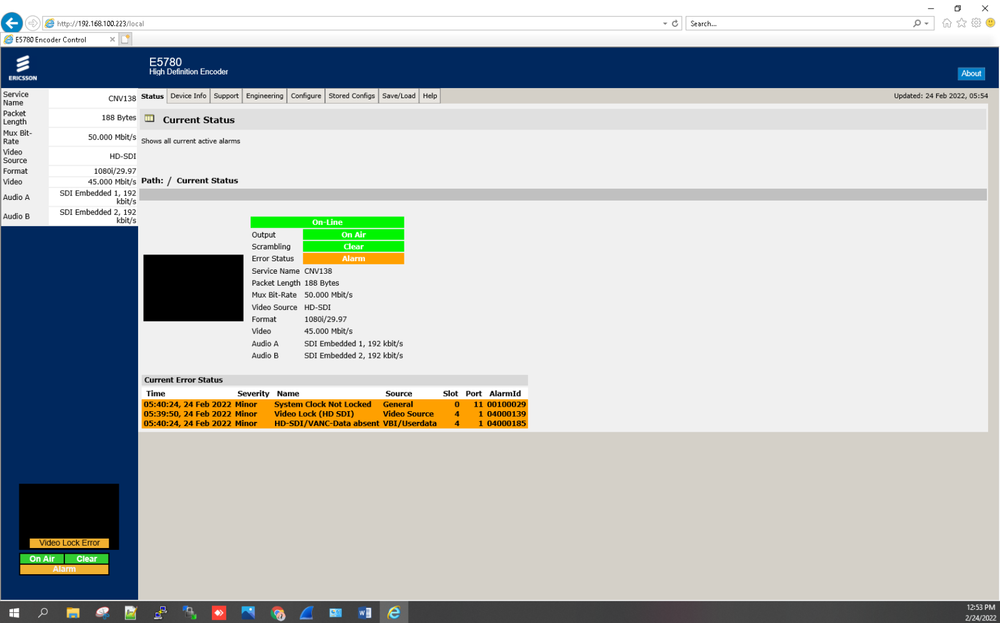Open the browser home page icon
Screen dimensions: 1000x623
pos(947,23)
